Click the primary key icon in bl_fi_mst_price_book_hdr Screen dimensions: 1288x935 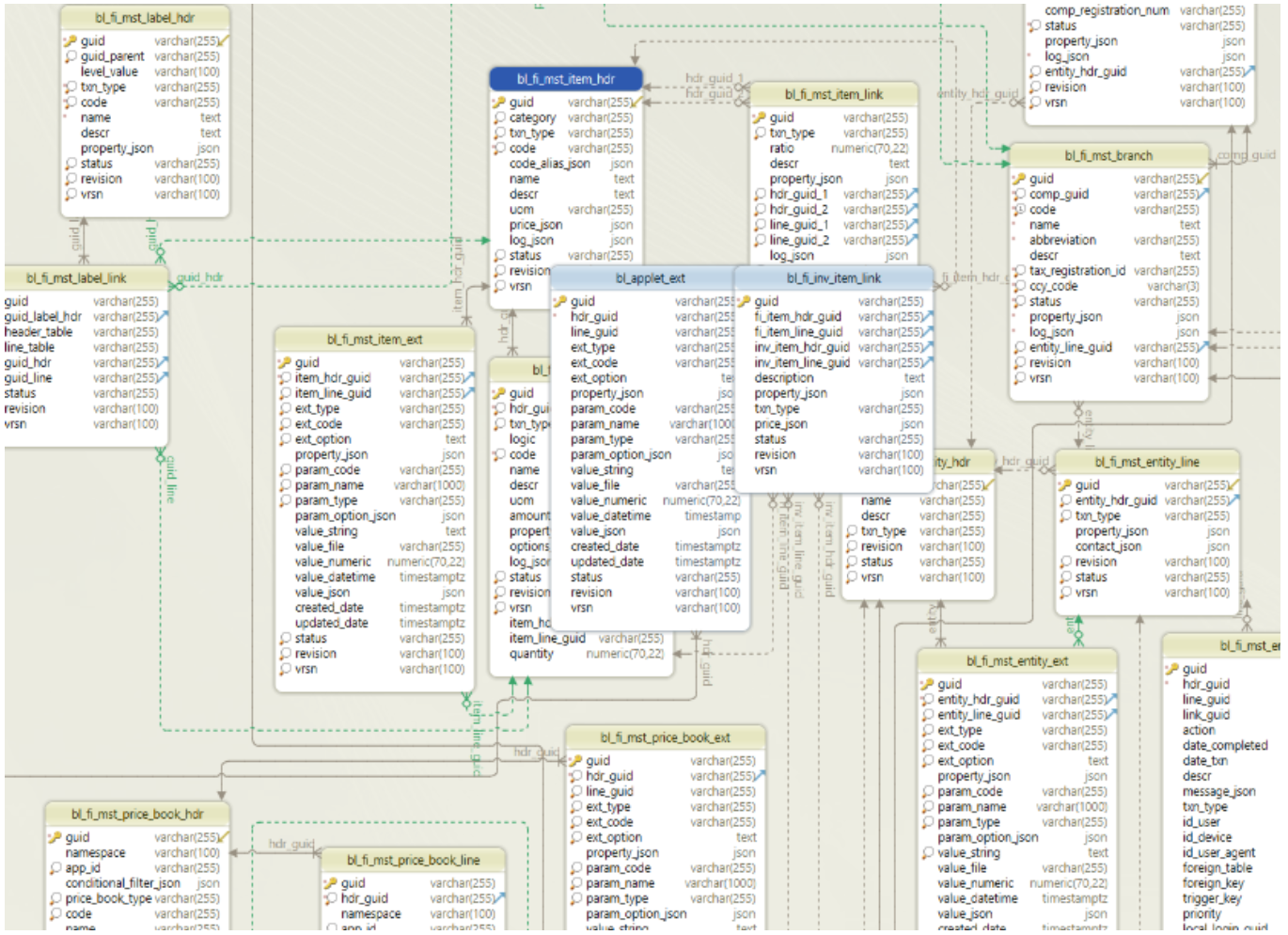click(55, 837)
